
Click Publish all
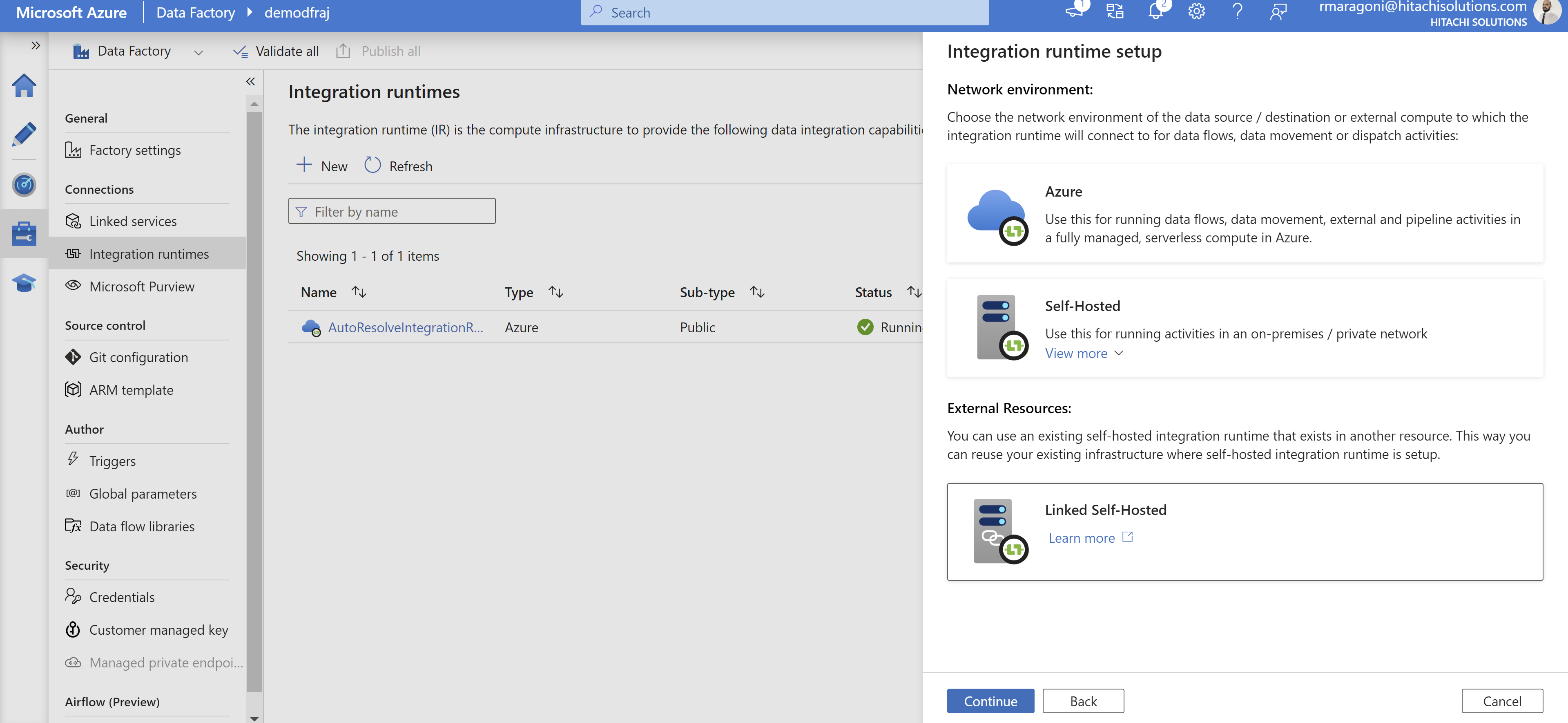pos(378,51)
